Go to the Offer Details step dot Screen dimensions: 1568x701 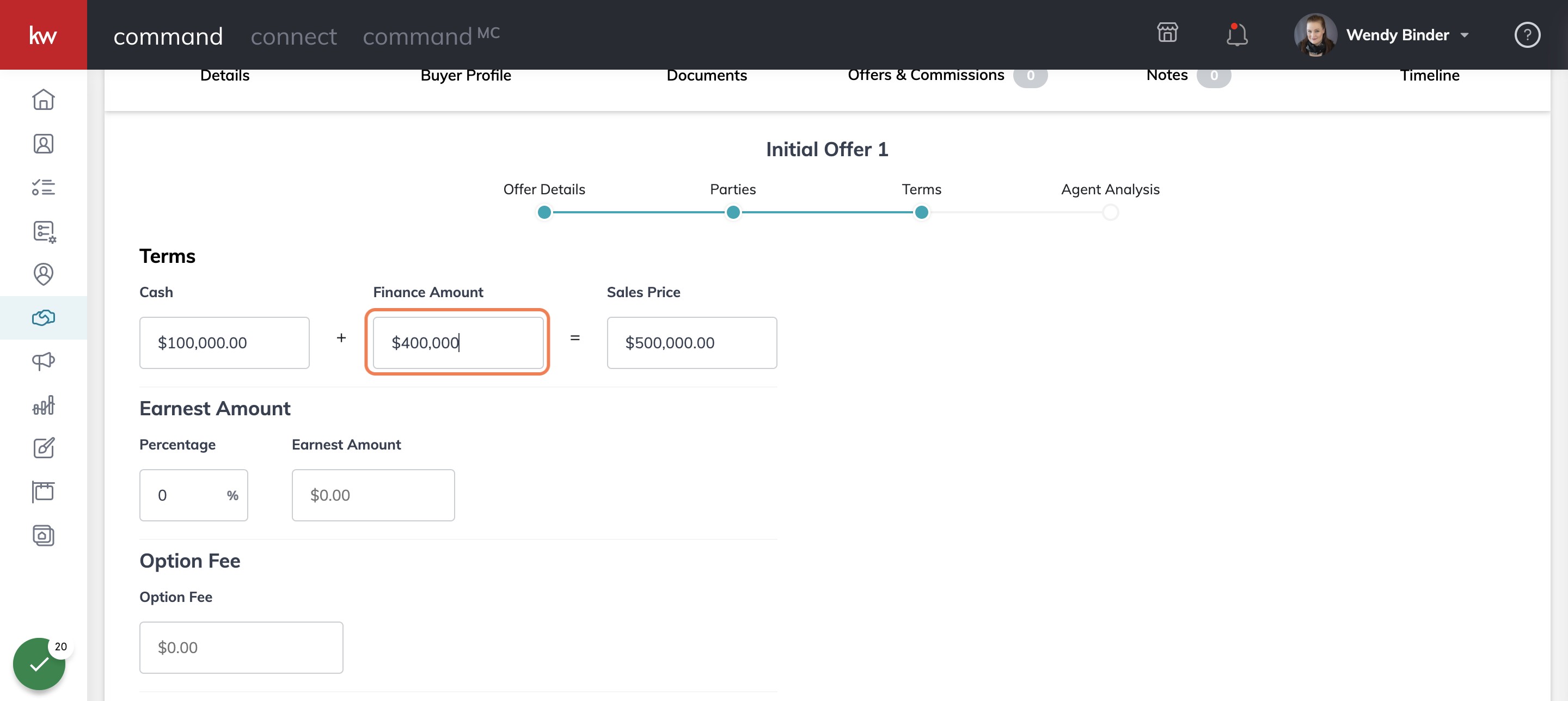544,212
